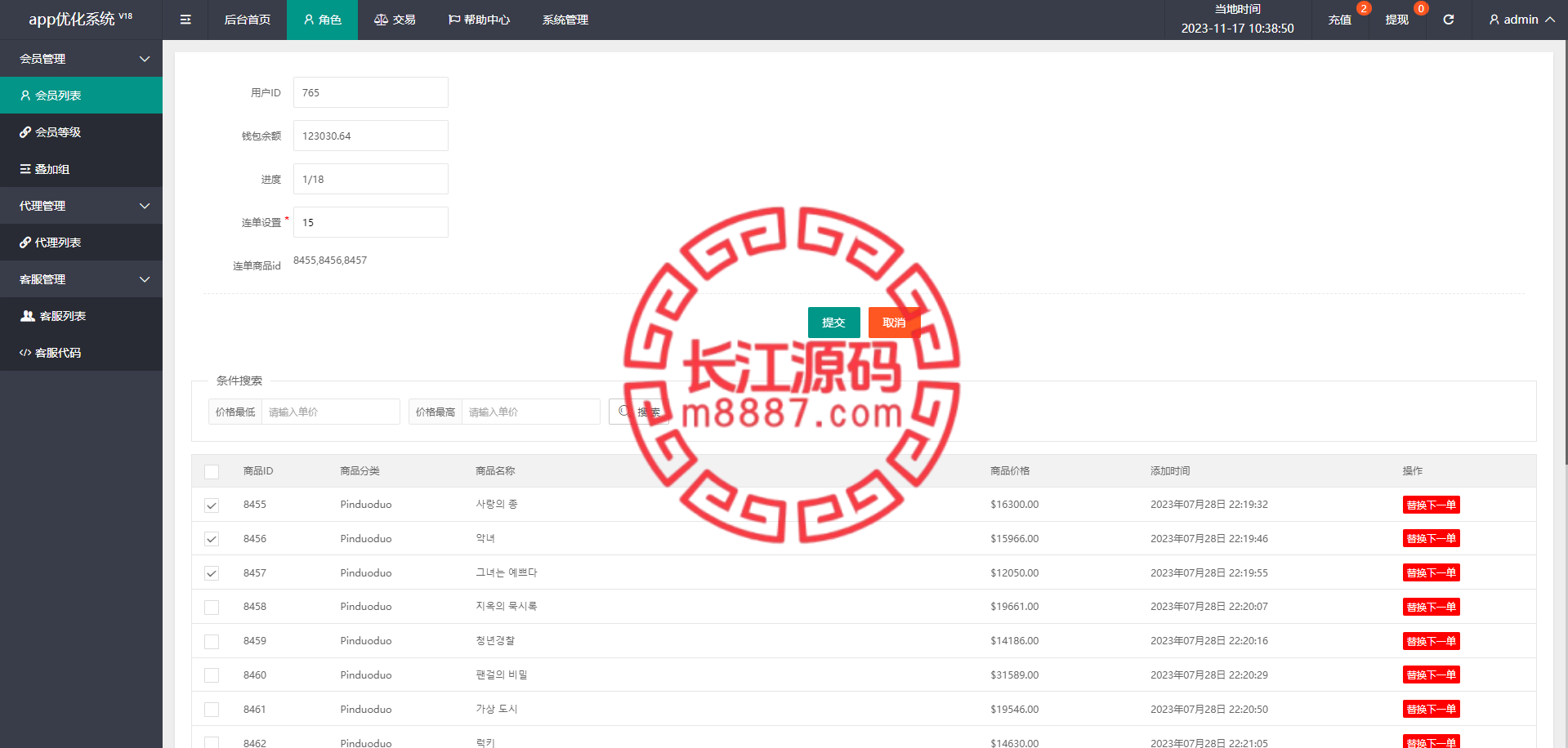1568x748 pixels.
Task: Click the 代理列表 link icon
Action: (x=25, y=243)
